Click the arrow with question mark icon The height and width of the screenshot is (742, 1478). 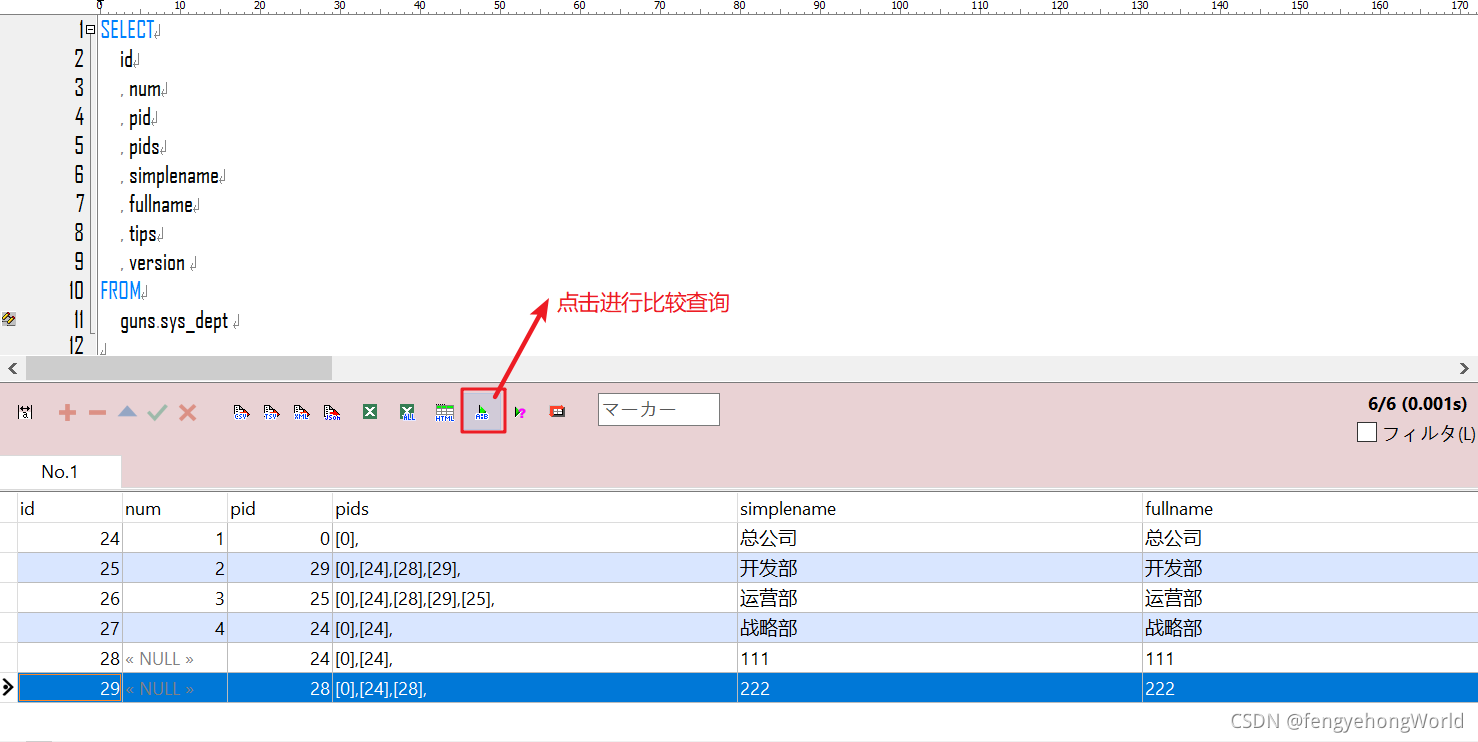(520, 412)
